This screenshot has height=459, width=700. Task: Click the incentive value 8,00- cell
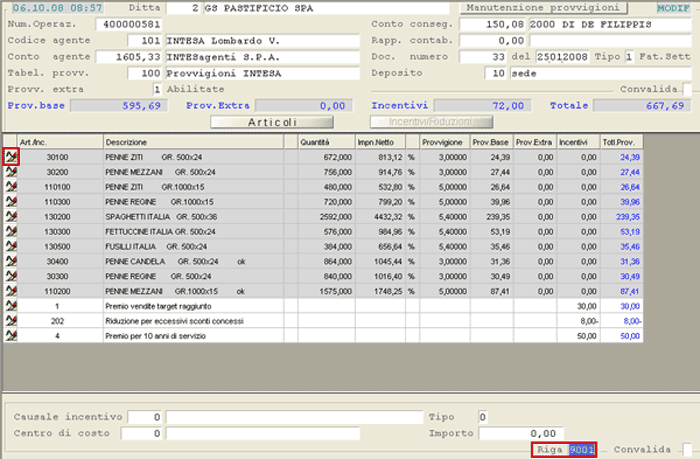coord(579,321)
